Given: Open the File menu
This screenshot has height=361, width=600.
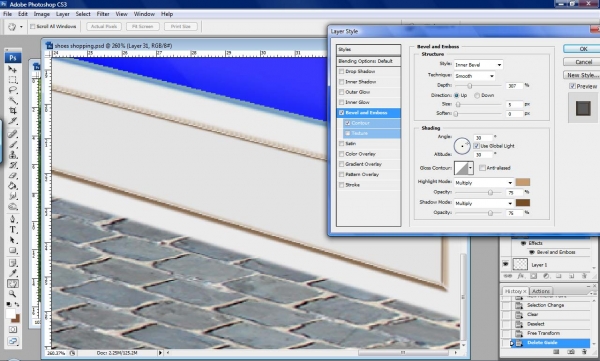Looking at the screenshot, I should click(7, 14).
